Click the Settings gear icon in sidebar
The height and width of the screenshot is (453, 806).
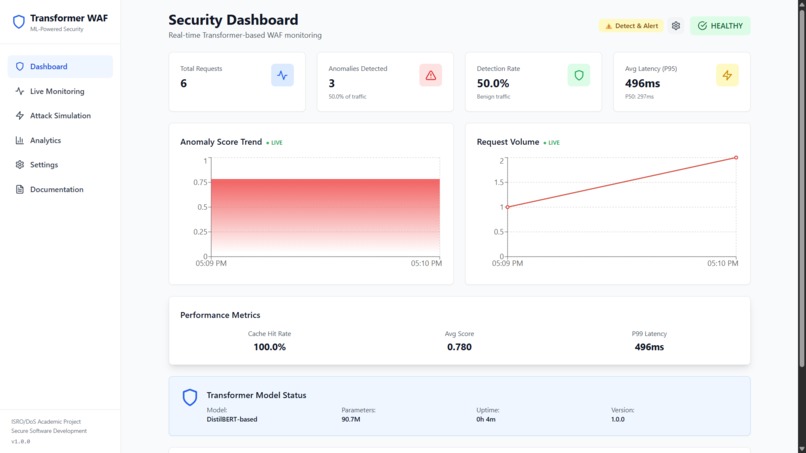tap(20, 165)
